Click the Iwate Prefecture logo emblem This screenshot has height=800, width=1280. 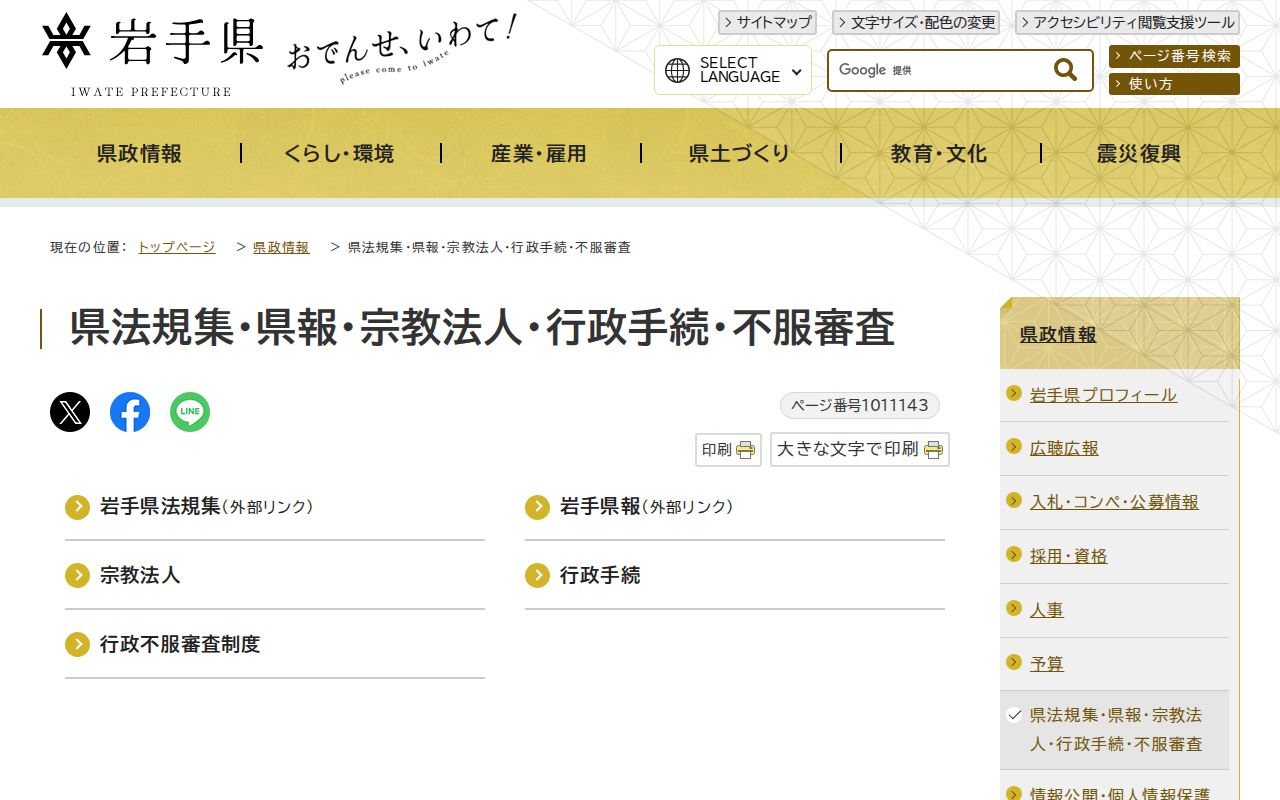pos(67,41)
